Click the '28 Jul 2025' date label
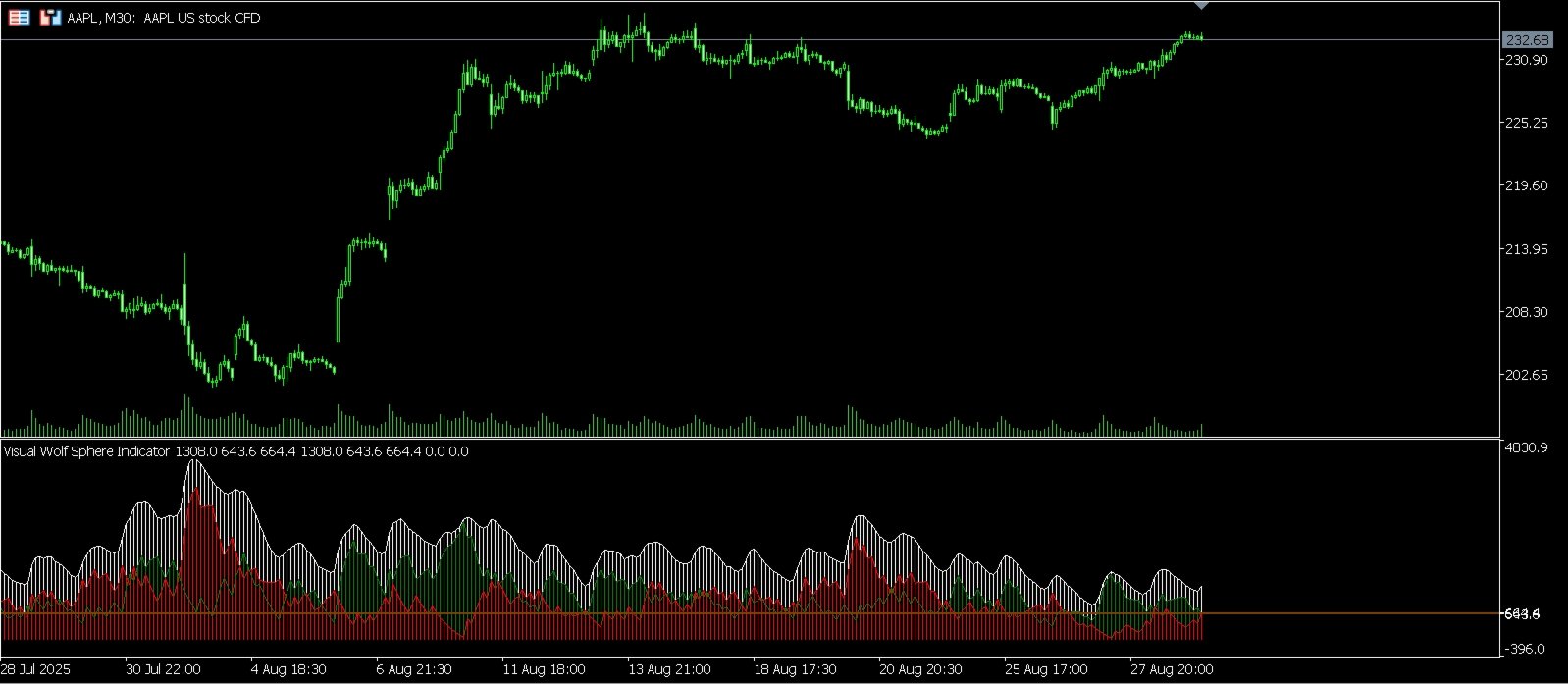1568x684 pixels. click(x=35, y=669)
